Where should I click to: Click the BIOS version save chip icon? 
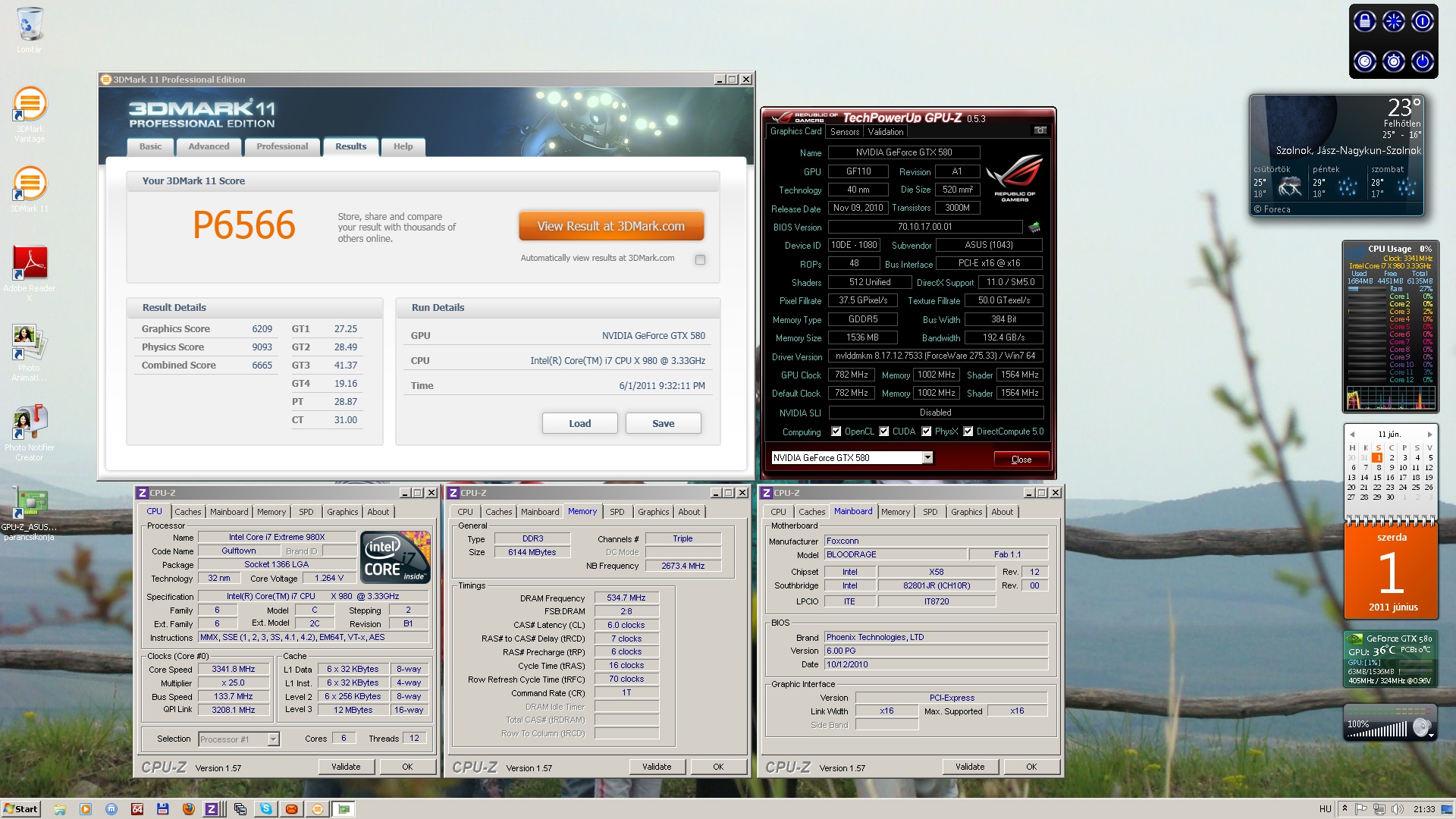pyautogui.click(x=1034, y=227)
